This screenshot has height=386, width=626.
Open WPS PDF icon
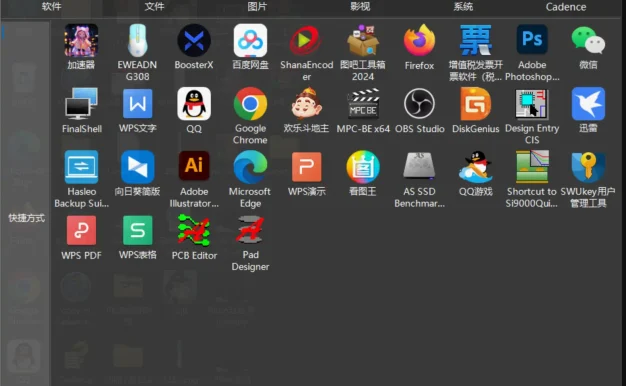(81, 230)
